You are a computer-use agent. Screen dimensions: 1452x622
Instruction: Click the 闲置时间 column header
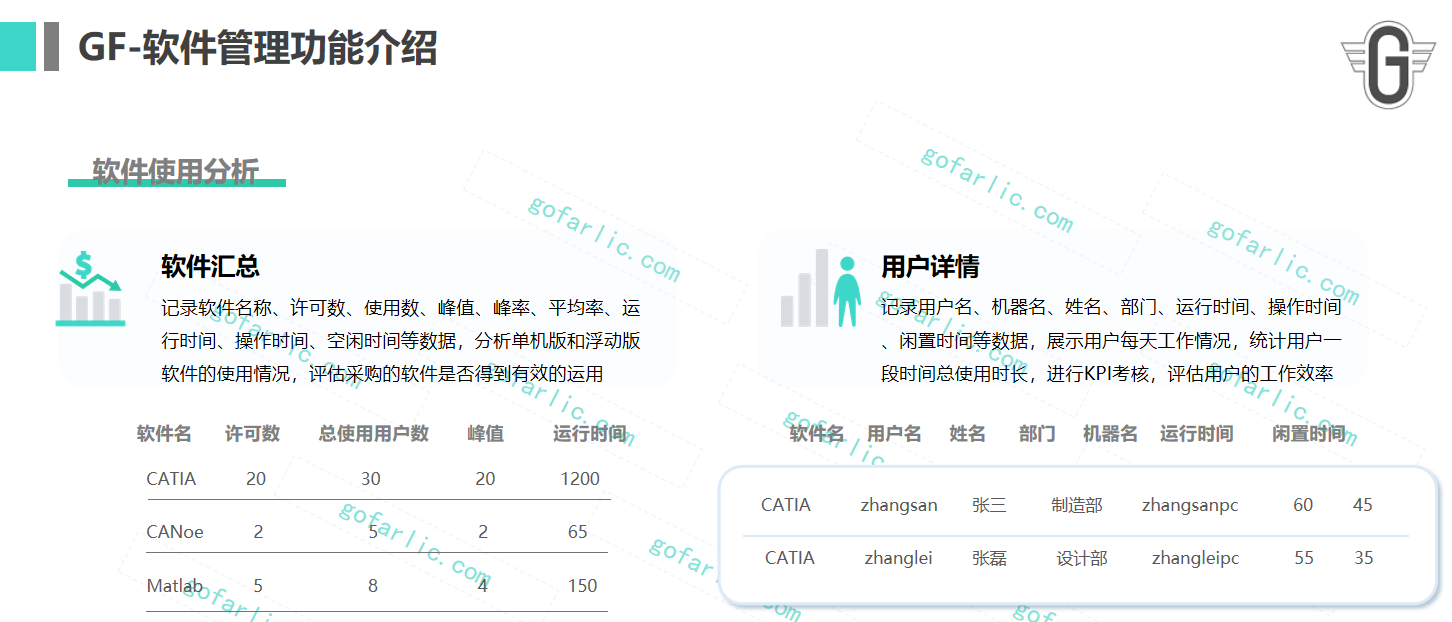tap(1309, 434)
